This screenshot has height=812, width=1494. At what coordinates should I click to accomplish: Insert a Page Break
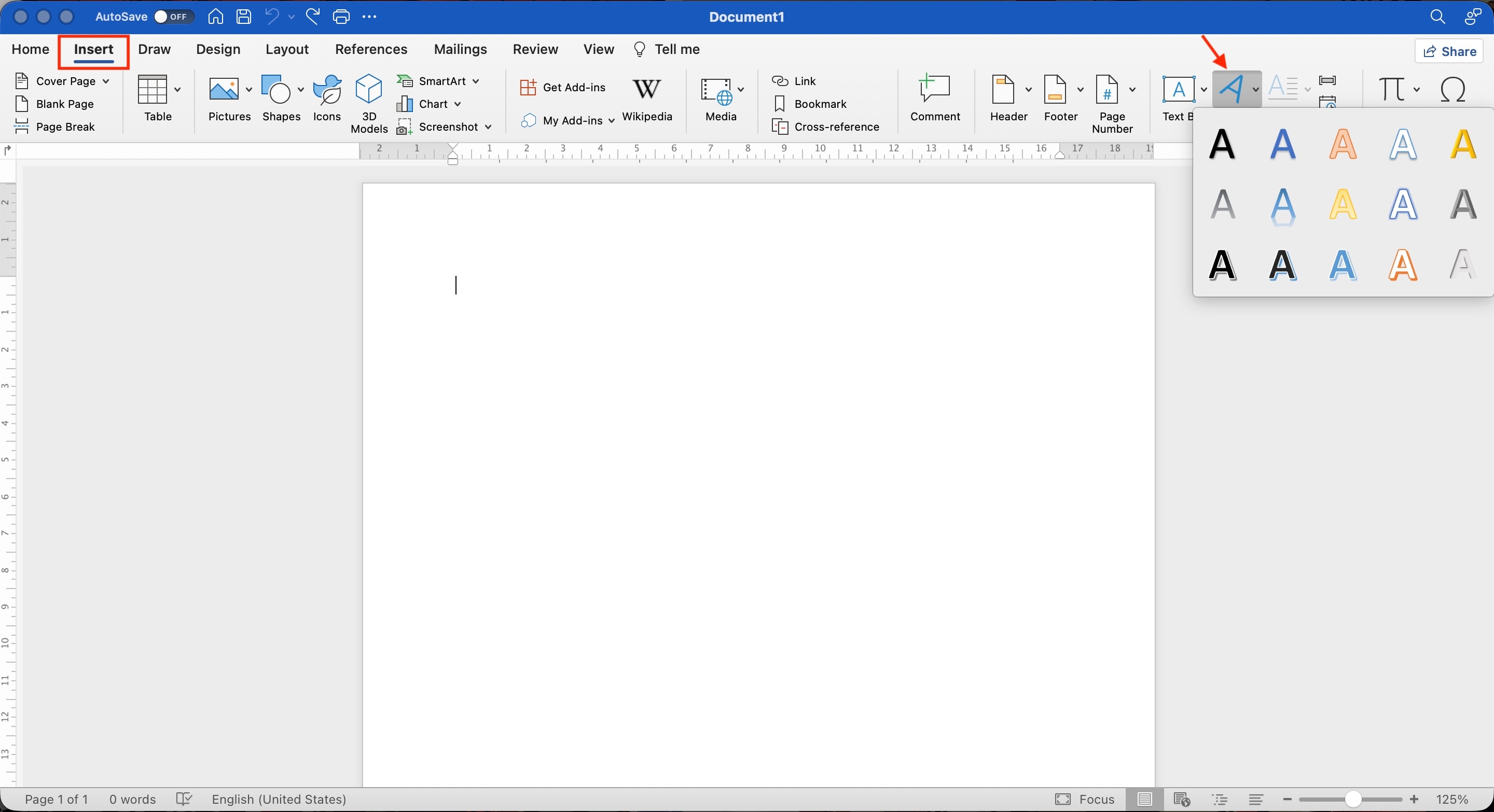click(x=54, y=127)
